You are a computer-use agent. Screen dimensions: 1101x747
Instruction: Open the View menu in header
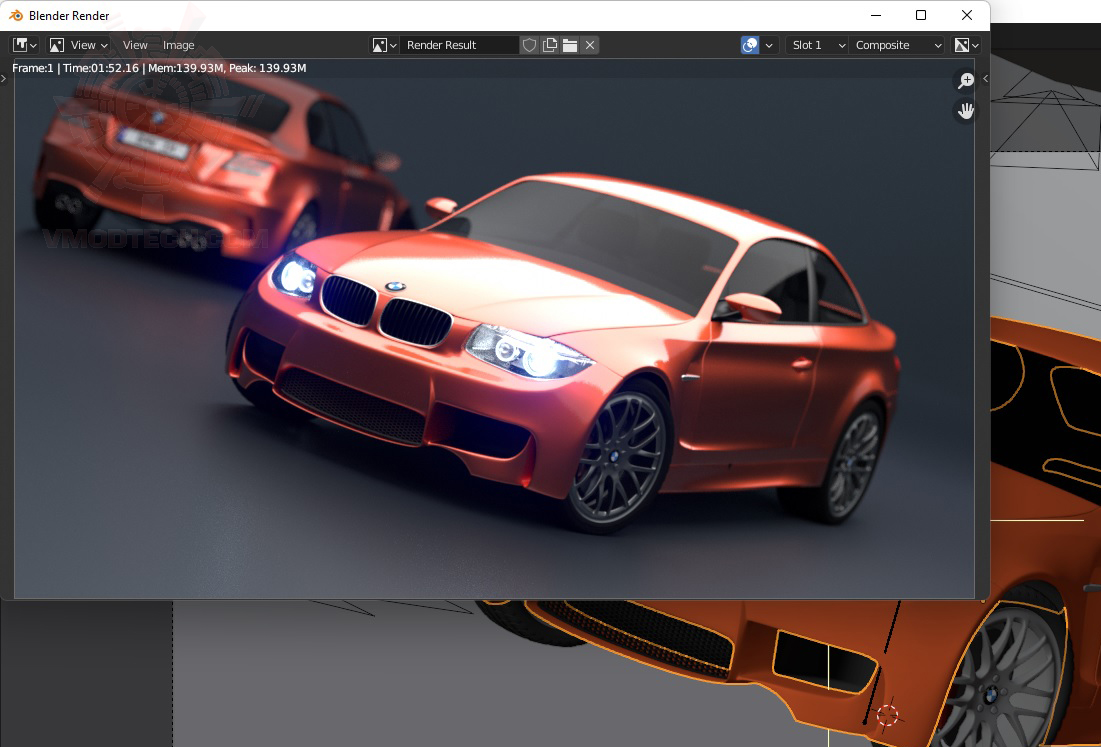click(135, 45)
